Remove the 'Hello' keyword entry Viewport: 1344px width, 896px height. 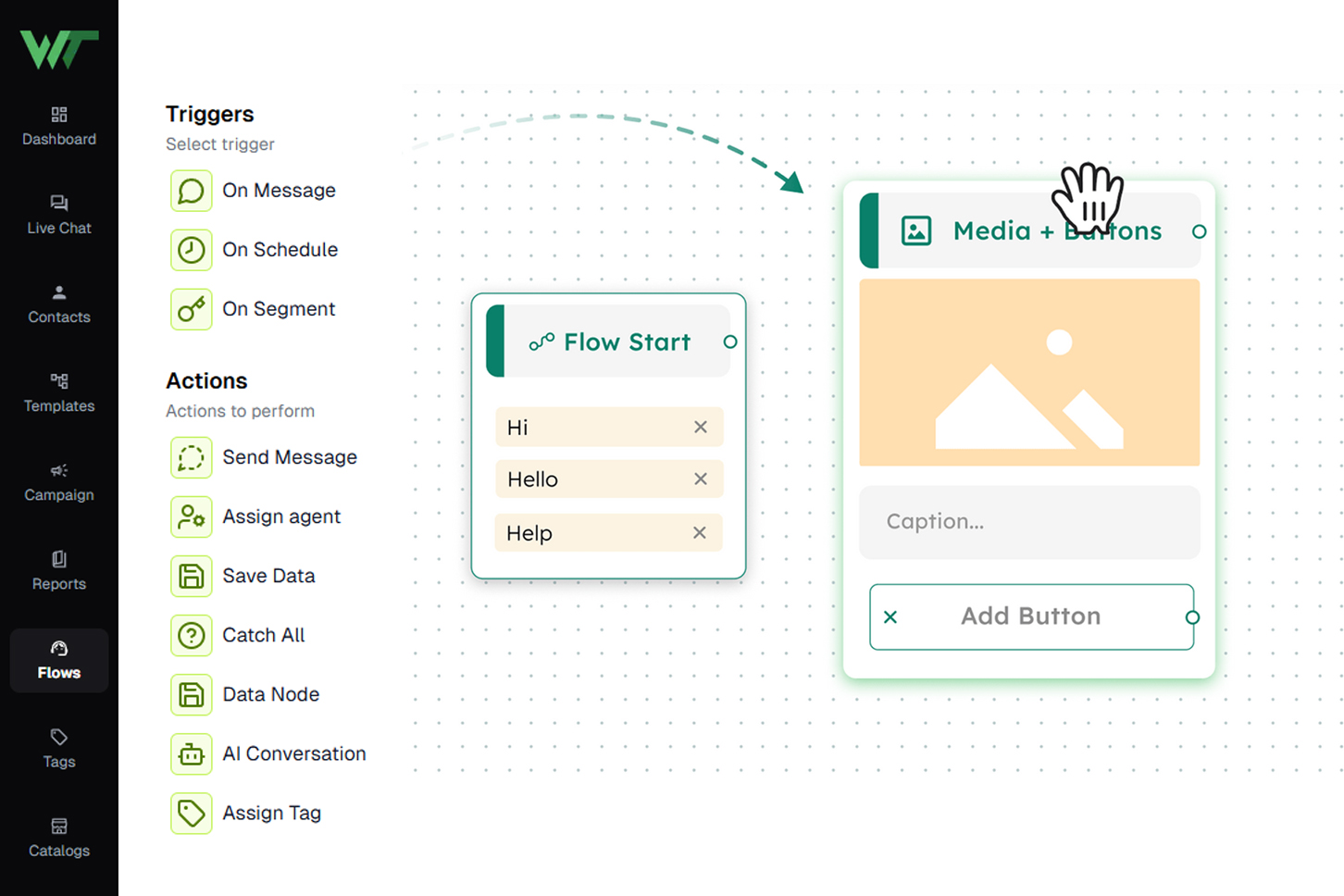click(x=701, y=479)
